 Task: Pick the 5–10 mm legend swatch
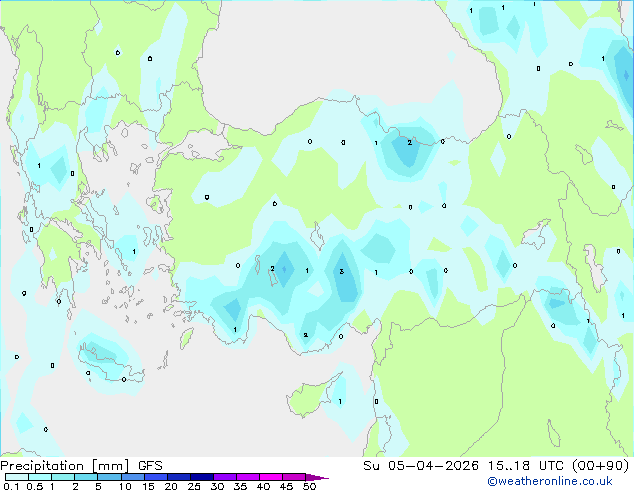pyautogui.click(x=109, y=477)
